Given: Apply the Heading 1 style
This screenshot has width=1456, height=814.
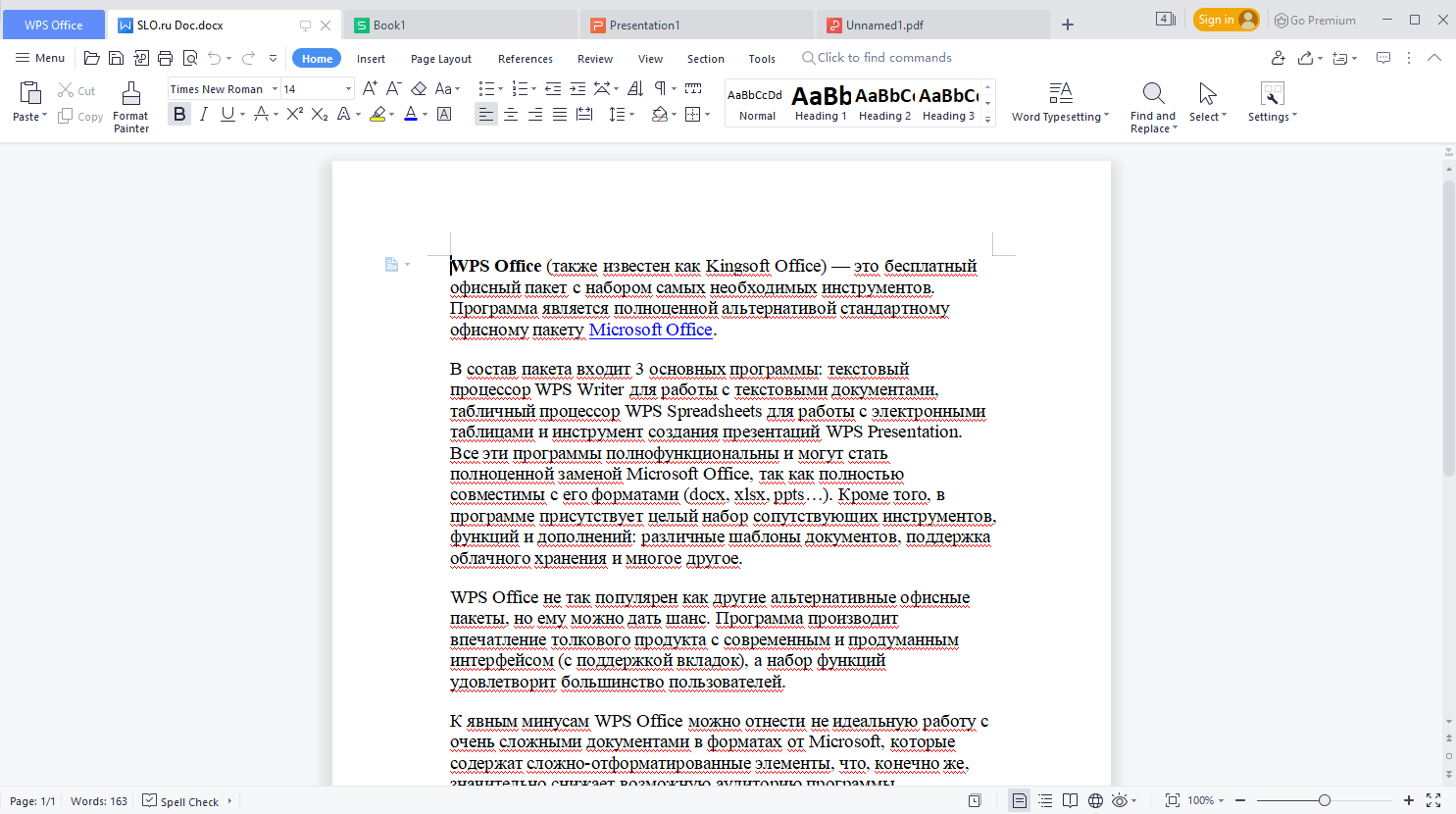Looking at the screenshot, I should coord(821,102).
